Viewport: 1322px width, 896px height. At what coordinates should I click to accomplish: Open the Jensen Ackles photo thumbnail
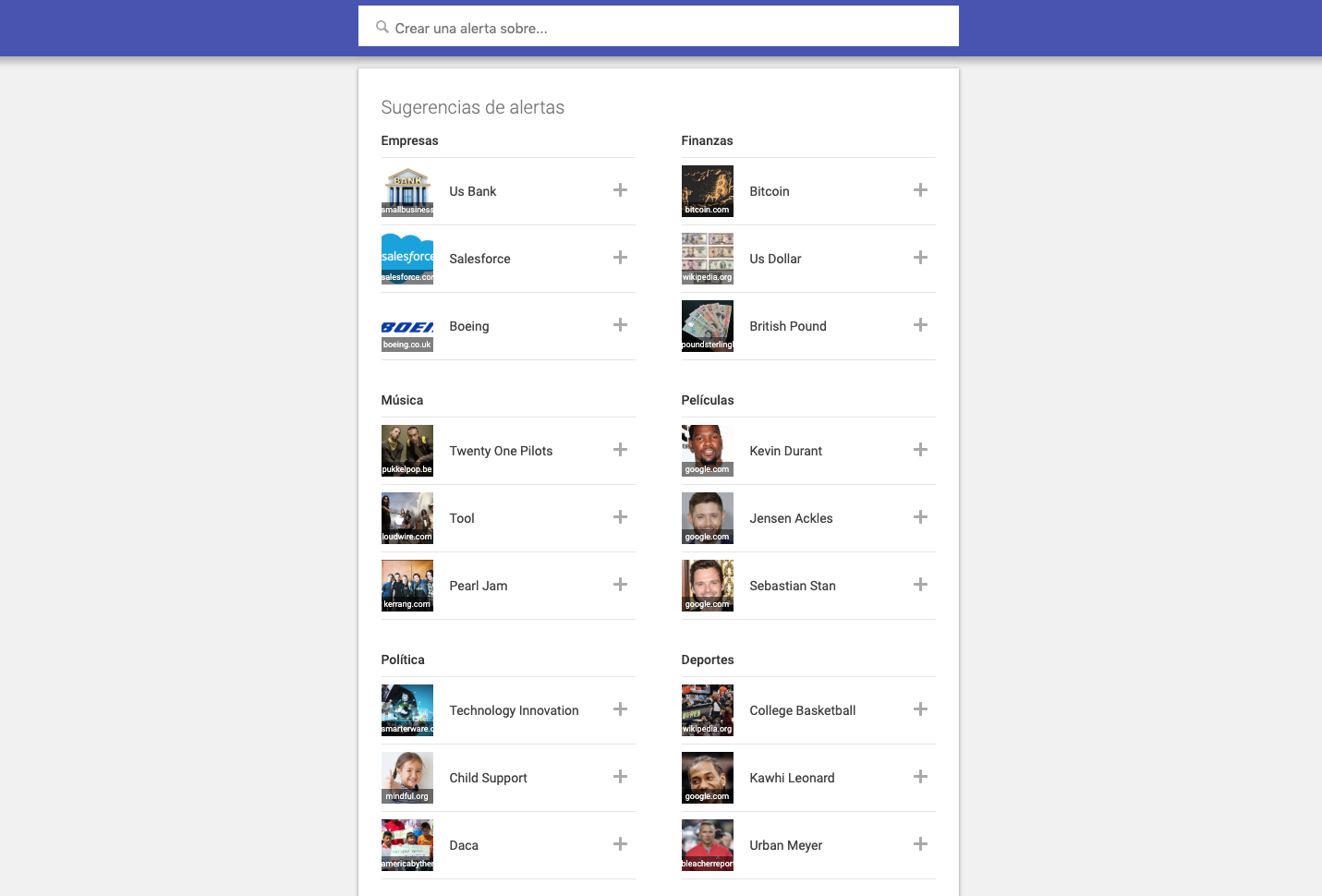click(708, 518)
